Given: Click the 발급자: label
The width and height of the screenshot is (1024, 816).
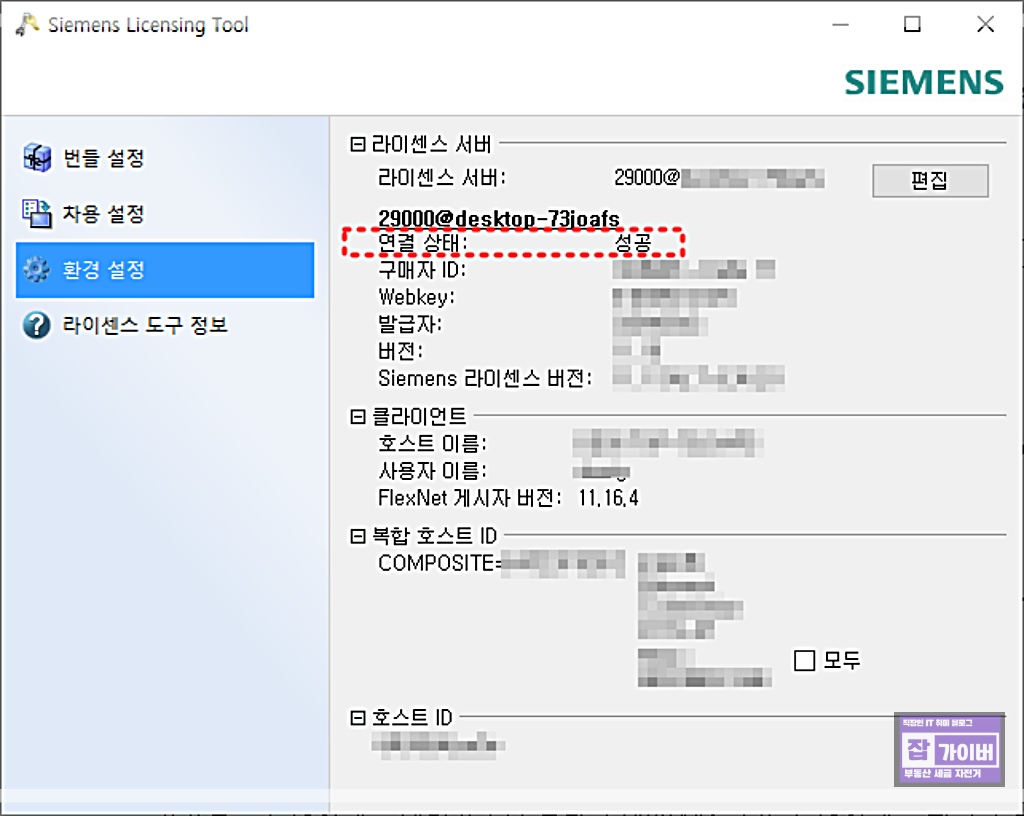Looking at the screenshot, I should click(410, 324).
